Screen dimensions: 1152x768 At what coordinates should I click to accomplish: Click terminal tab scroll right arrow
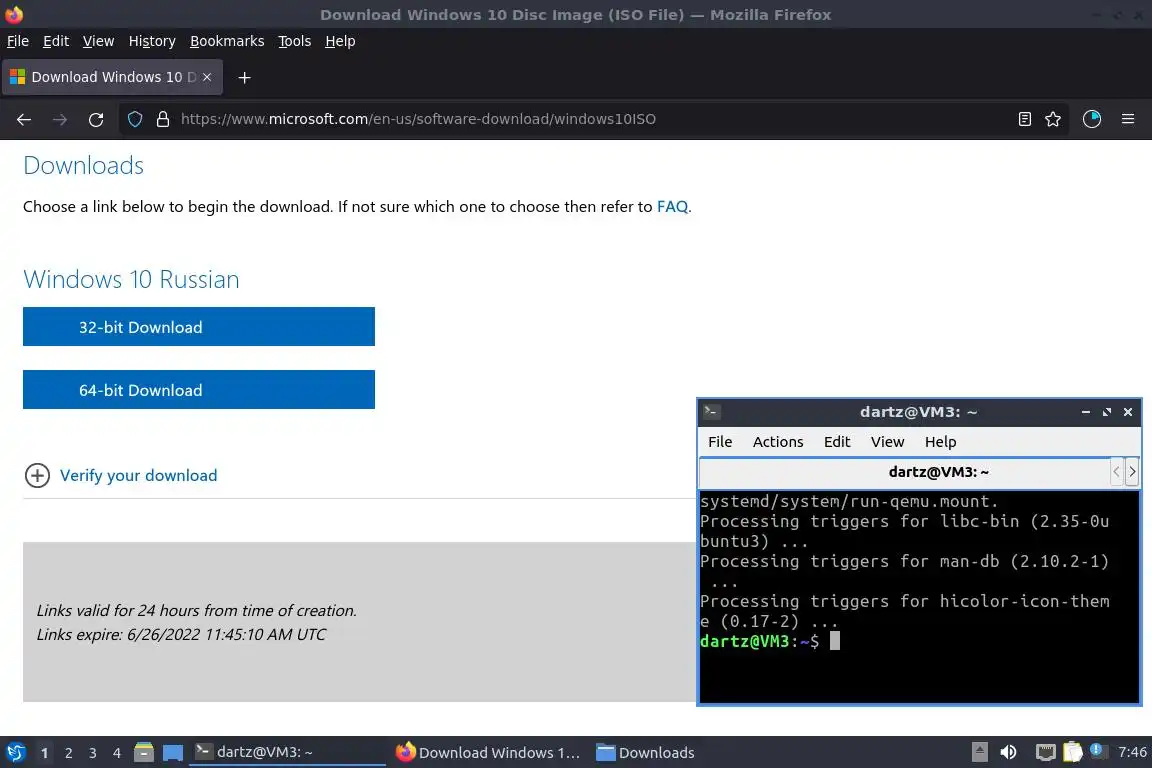[1132, 472]
